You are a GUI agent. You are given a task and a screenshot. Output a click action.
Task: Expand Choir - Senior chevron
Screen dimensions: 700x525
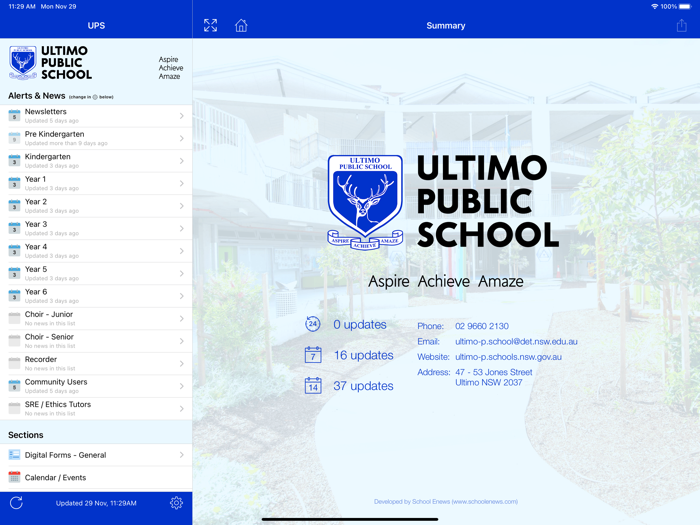[x=182, y=341]
